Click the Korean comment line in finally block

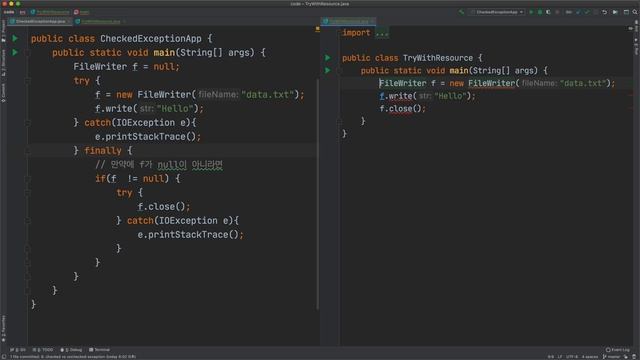point(159,165)
